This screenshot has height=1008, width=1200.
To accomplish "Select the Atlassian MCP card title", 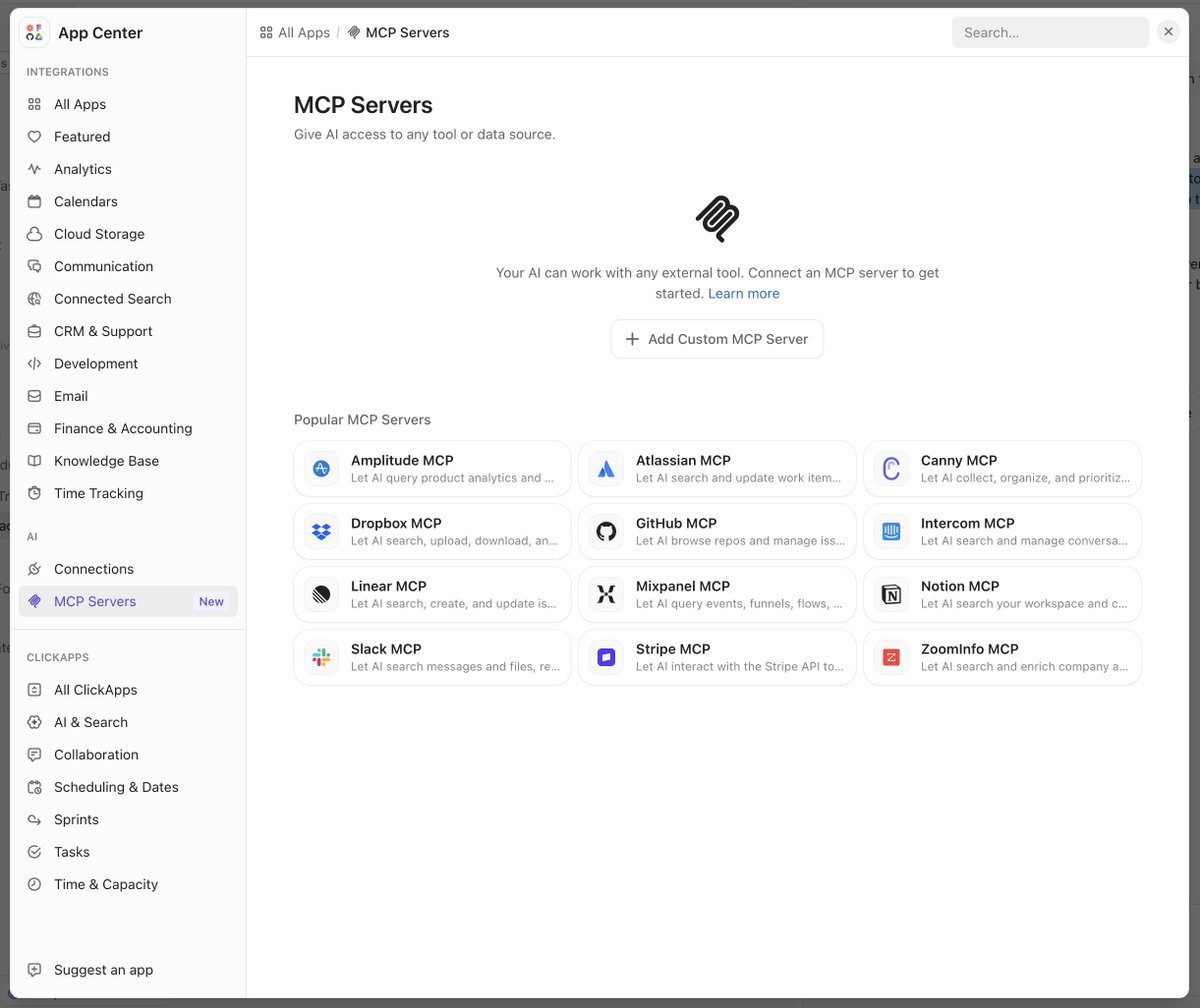I will [x=683, y=461].
